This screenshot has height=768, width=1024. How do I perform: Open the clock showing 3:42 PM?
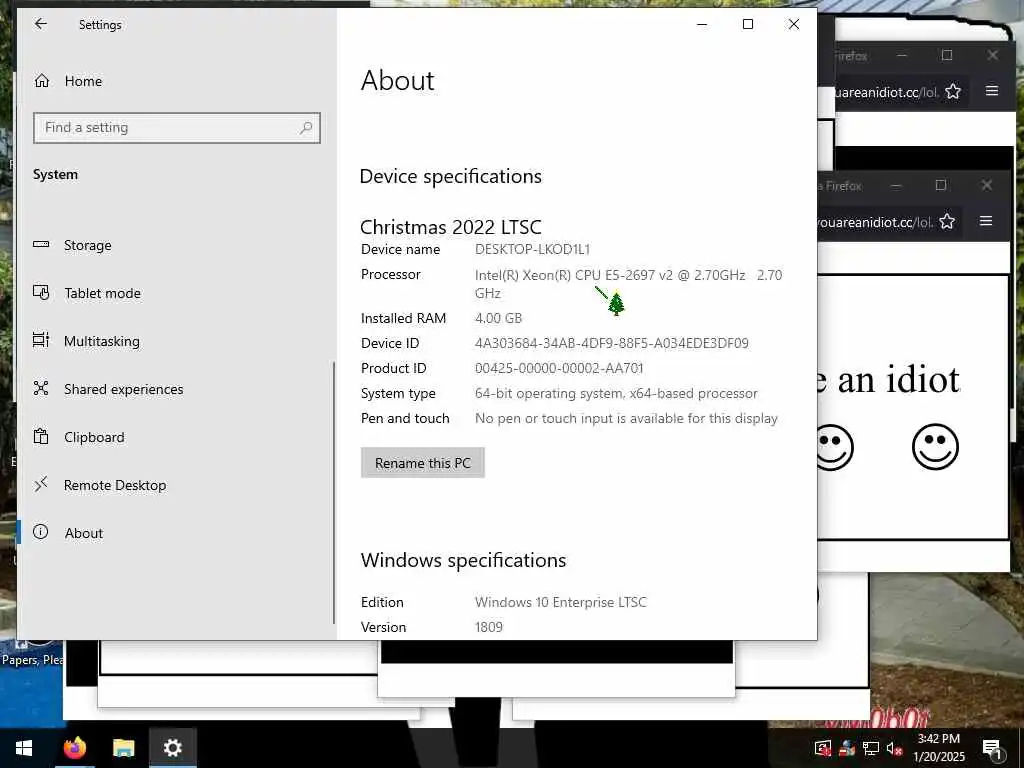938,748
